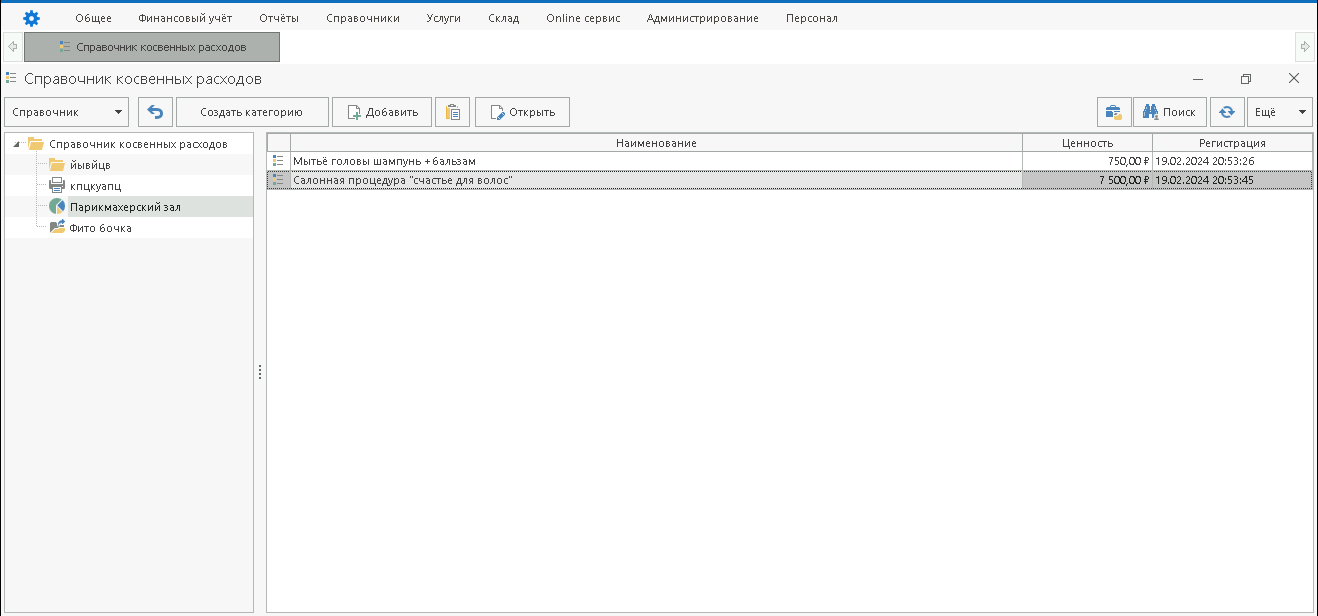Click the blue undo arrow button

(x=155, y=112)
